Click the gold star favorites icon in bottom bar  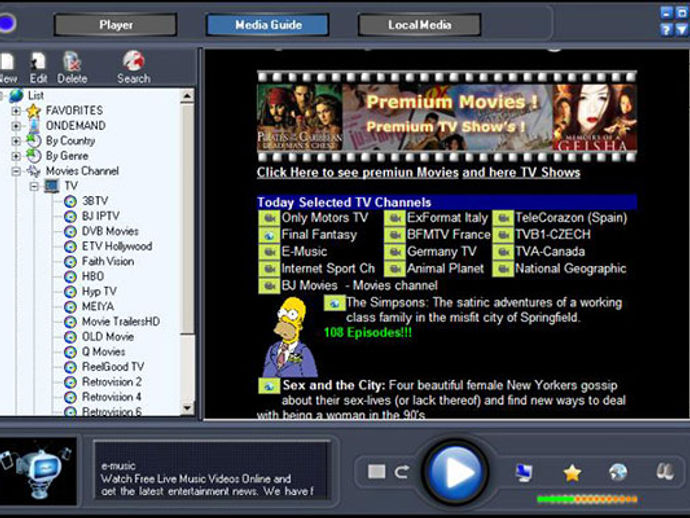572,473
